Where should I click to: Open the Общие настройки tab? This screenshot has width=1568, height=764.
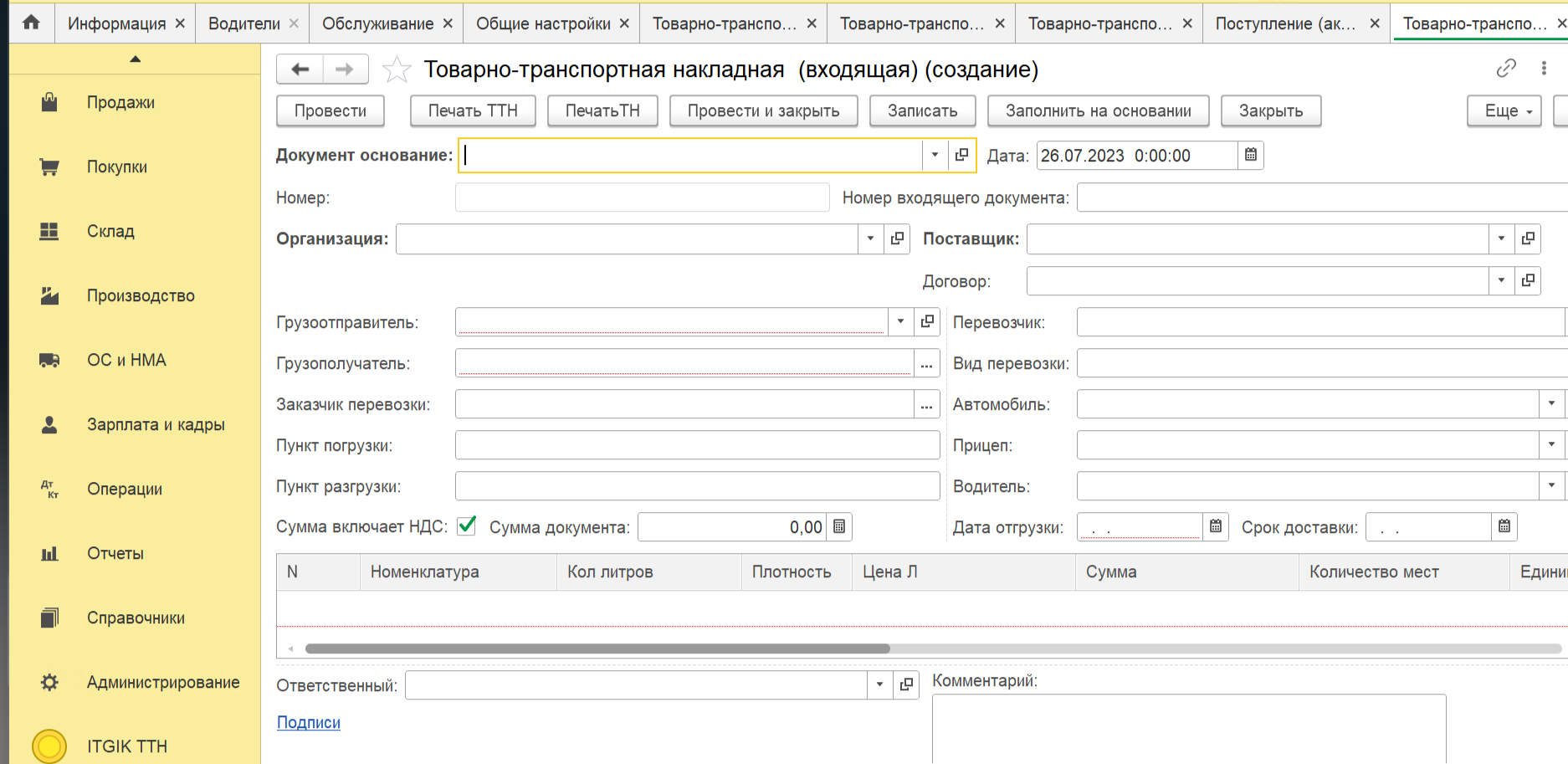pyautogui.click(x=542, y=23)
